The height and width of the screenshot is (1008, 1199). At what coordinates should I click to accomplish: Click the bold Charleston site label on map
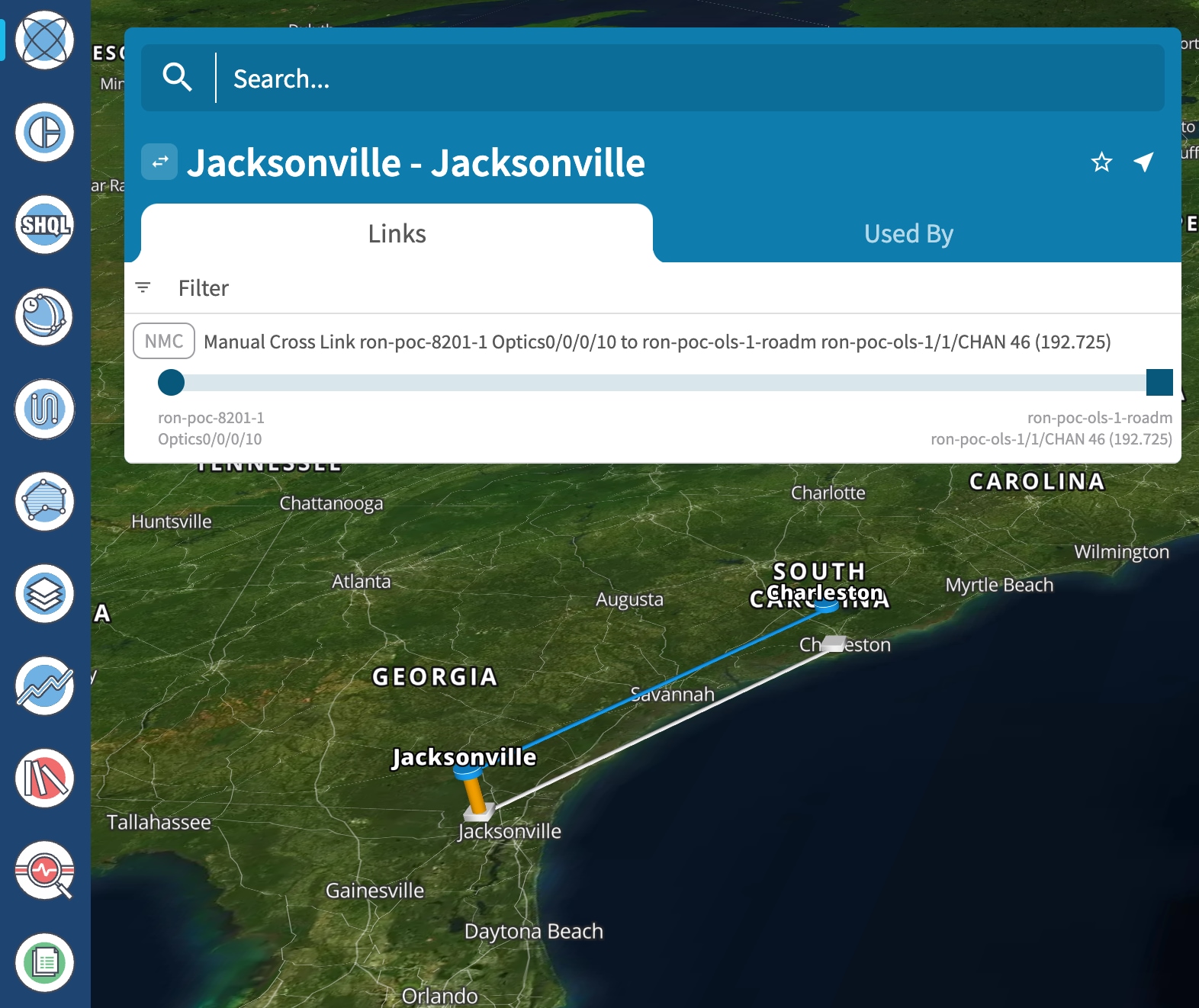coord(825,592)
